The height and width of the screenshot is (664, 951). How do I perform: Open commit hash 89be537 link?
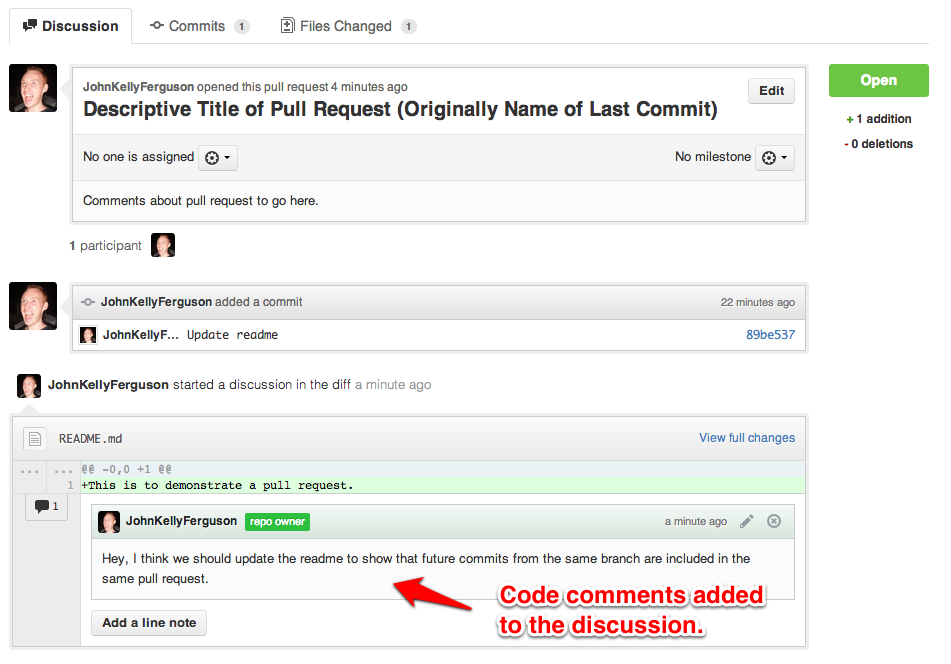[770, 335]
